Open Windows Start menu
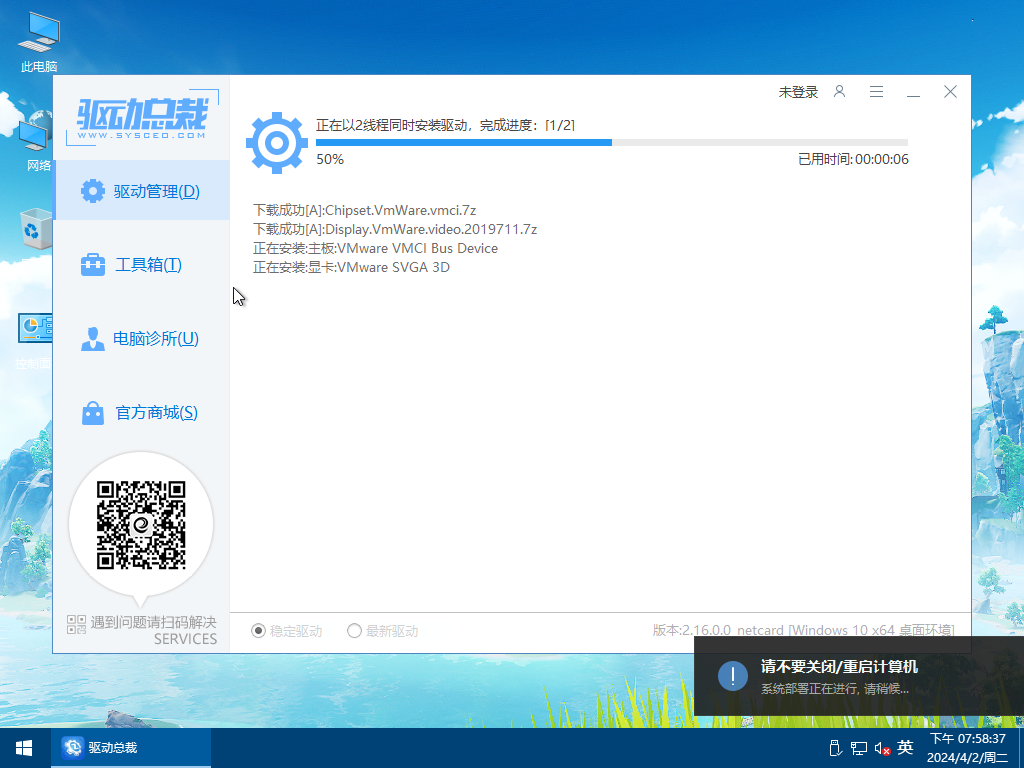The height and width of the screenshot is (768, 1024). tap(23, 747)
